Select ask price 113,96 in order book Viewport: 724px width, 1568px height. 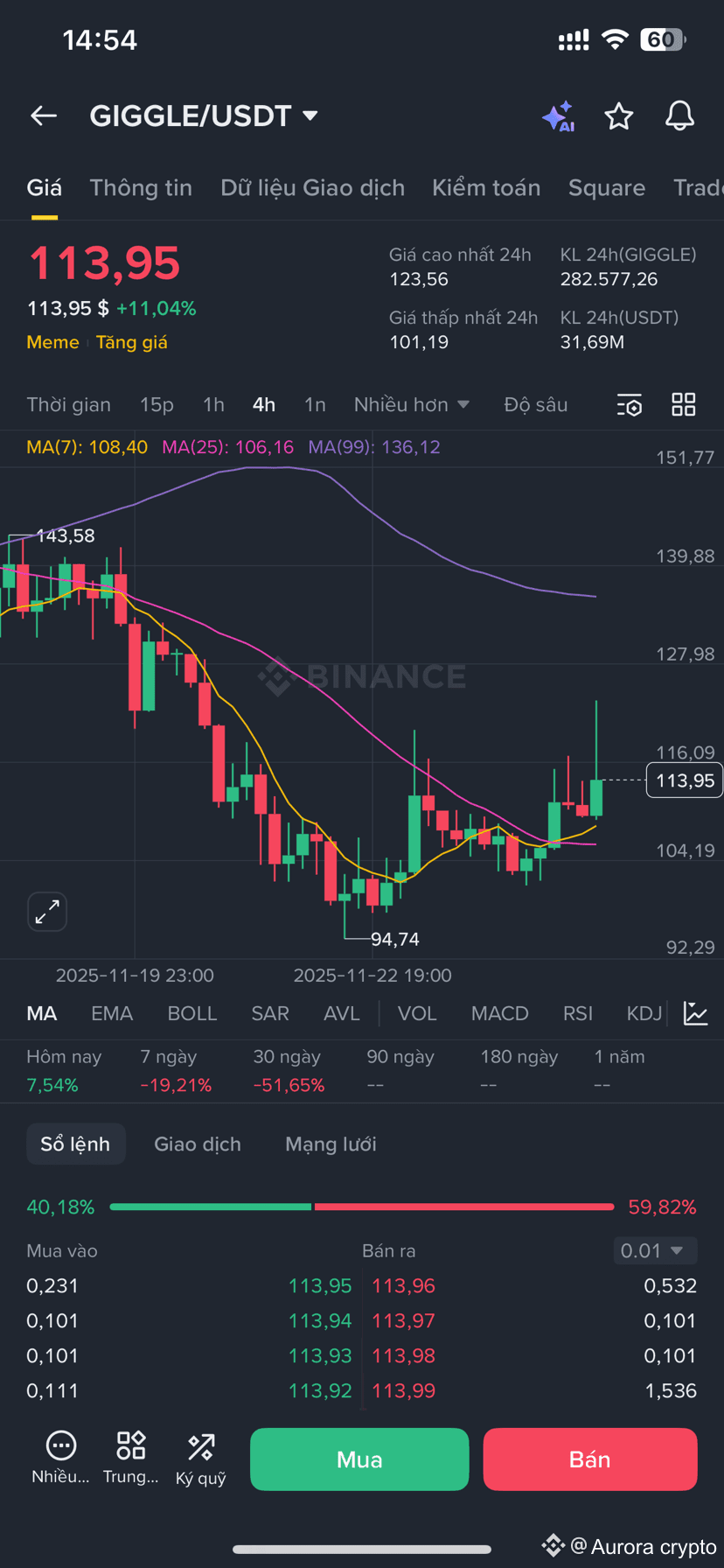[x=403, y=1286]
